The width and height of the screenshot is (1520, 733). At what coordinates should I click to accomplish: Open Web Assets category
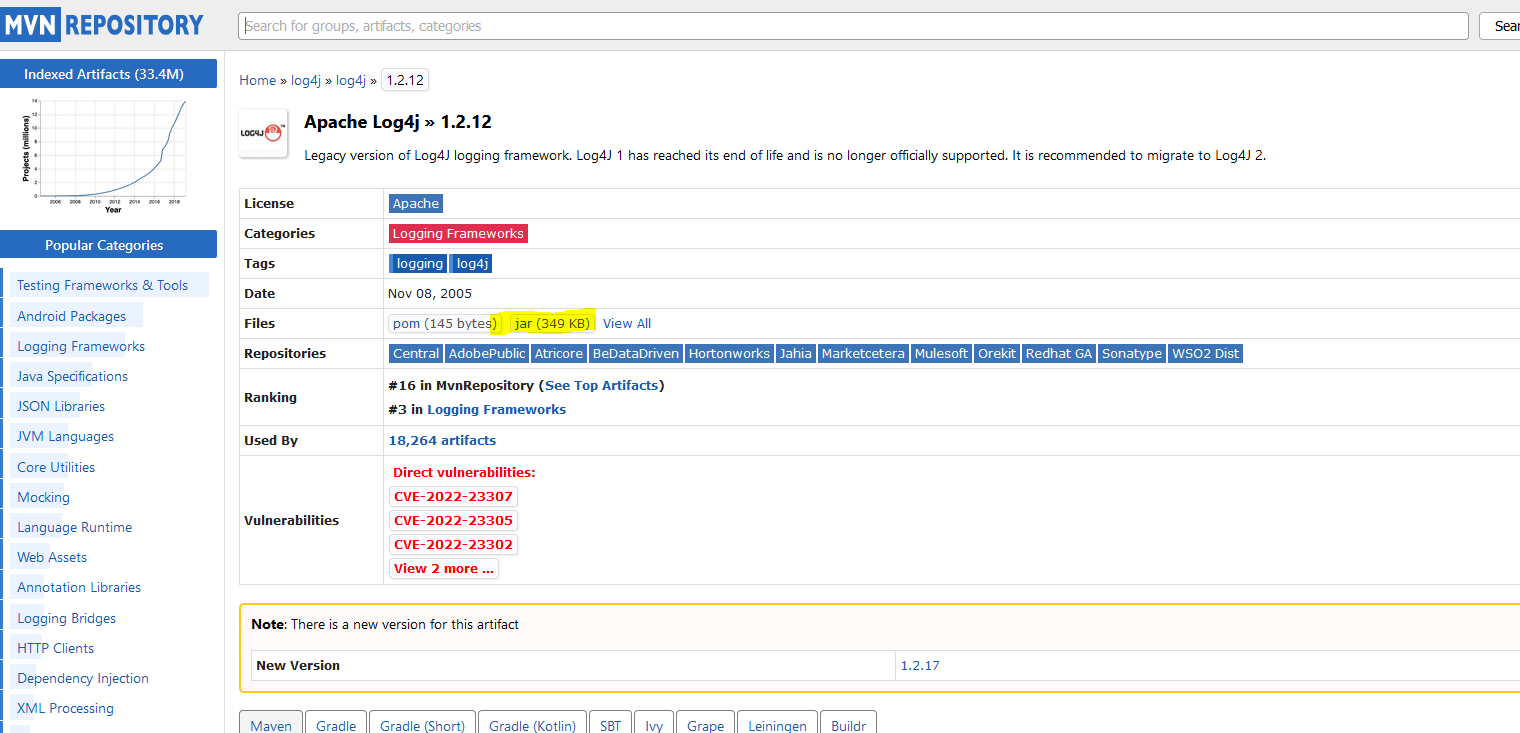coord(52,557)
